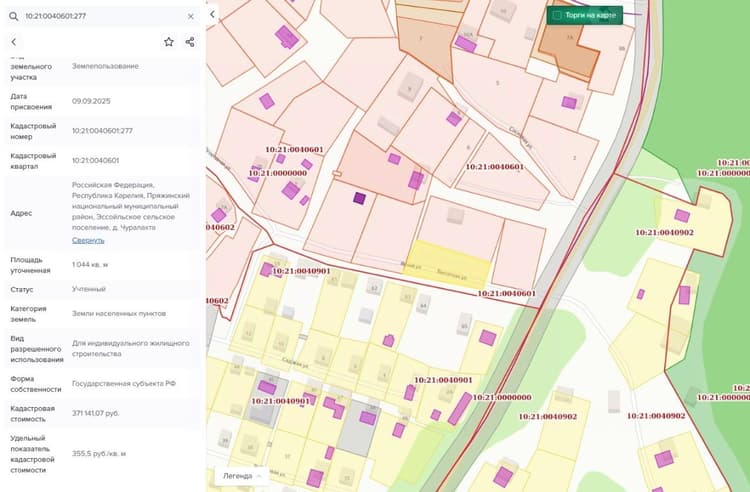750x492 pixels.
Task: Collapse the side panel with chevron
Action: 212,14
